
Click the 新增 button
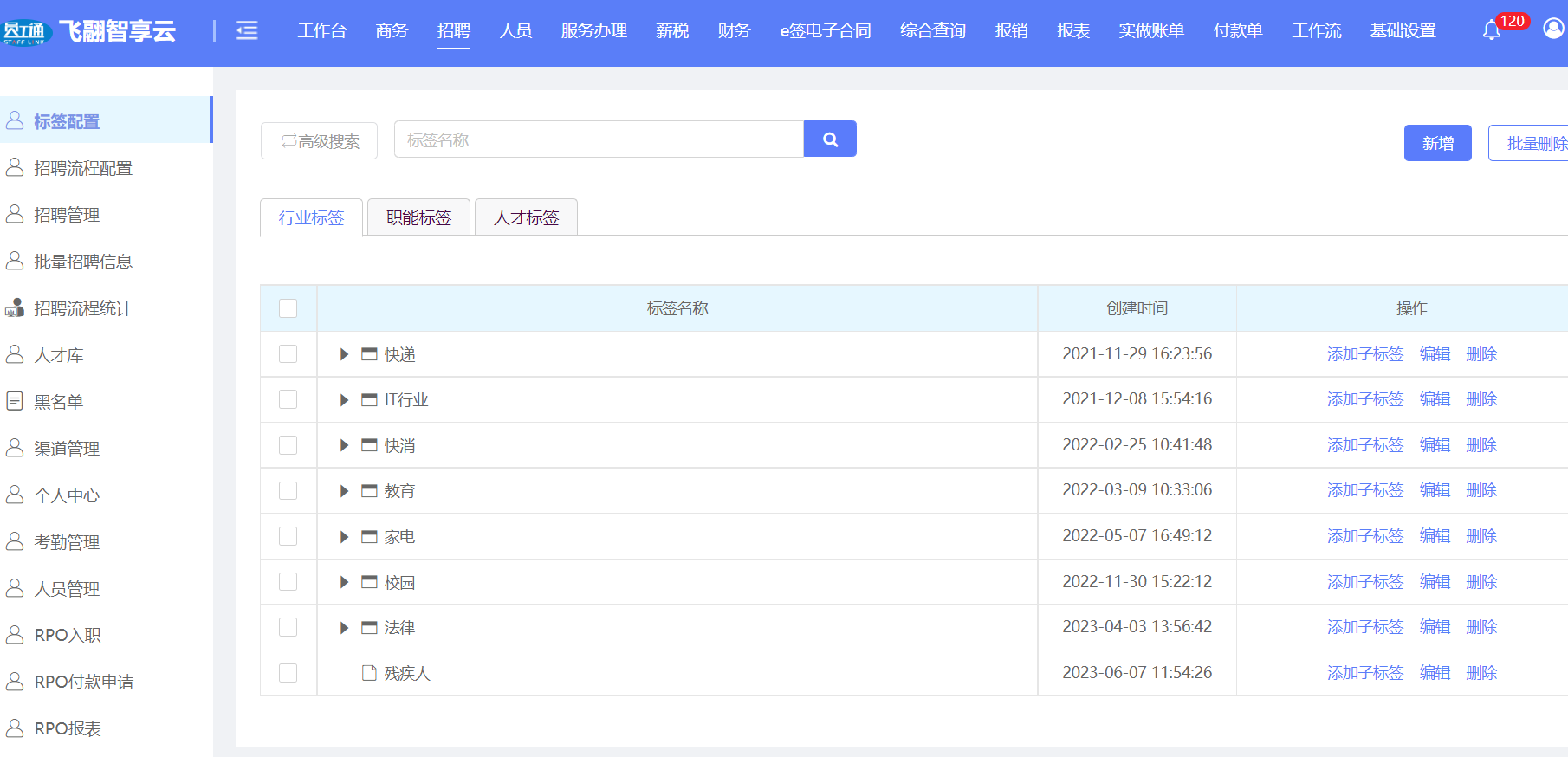pyautogui.click(x=1437, y=143)
